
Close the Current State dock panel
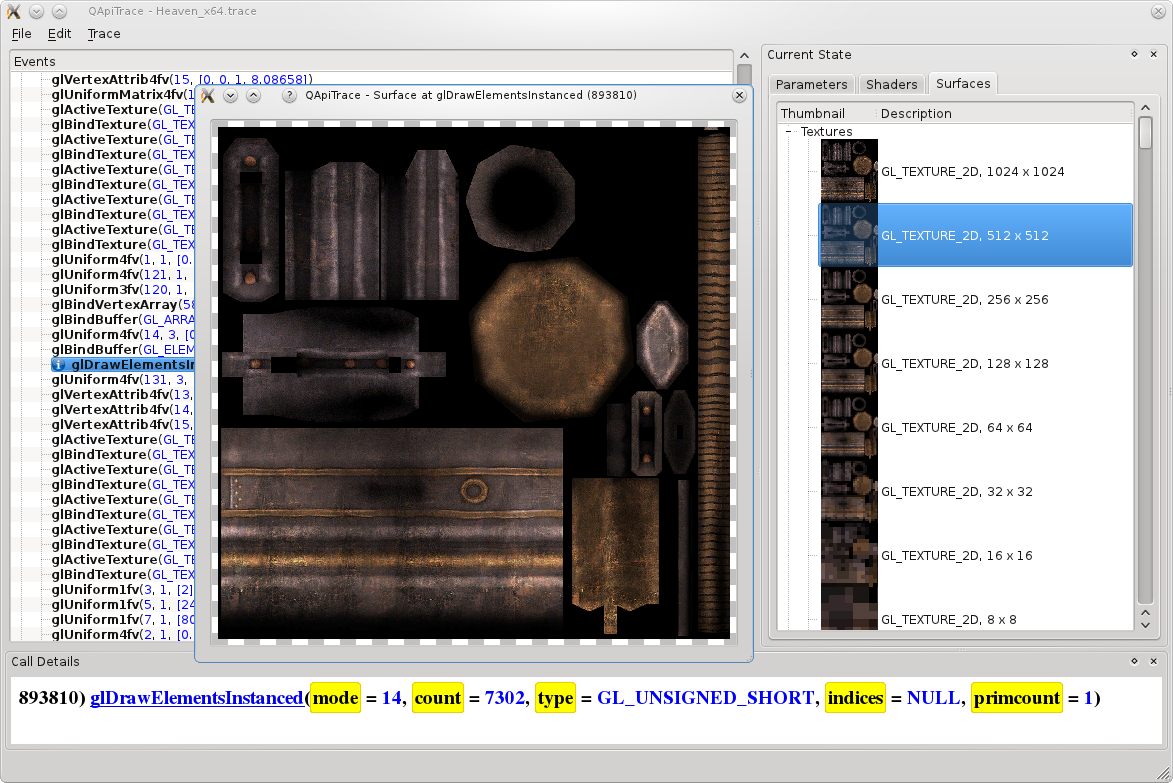click(x=1153, y=55)
